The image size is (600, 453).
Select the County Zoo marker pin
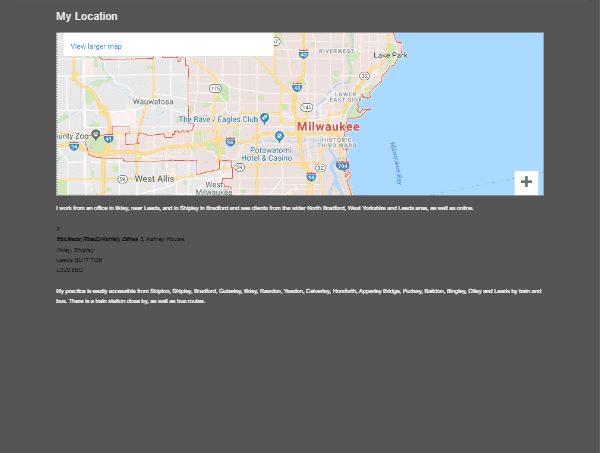96,135
